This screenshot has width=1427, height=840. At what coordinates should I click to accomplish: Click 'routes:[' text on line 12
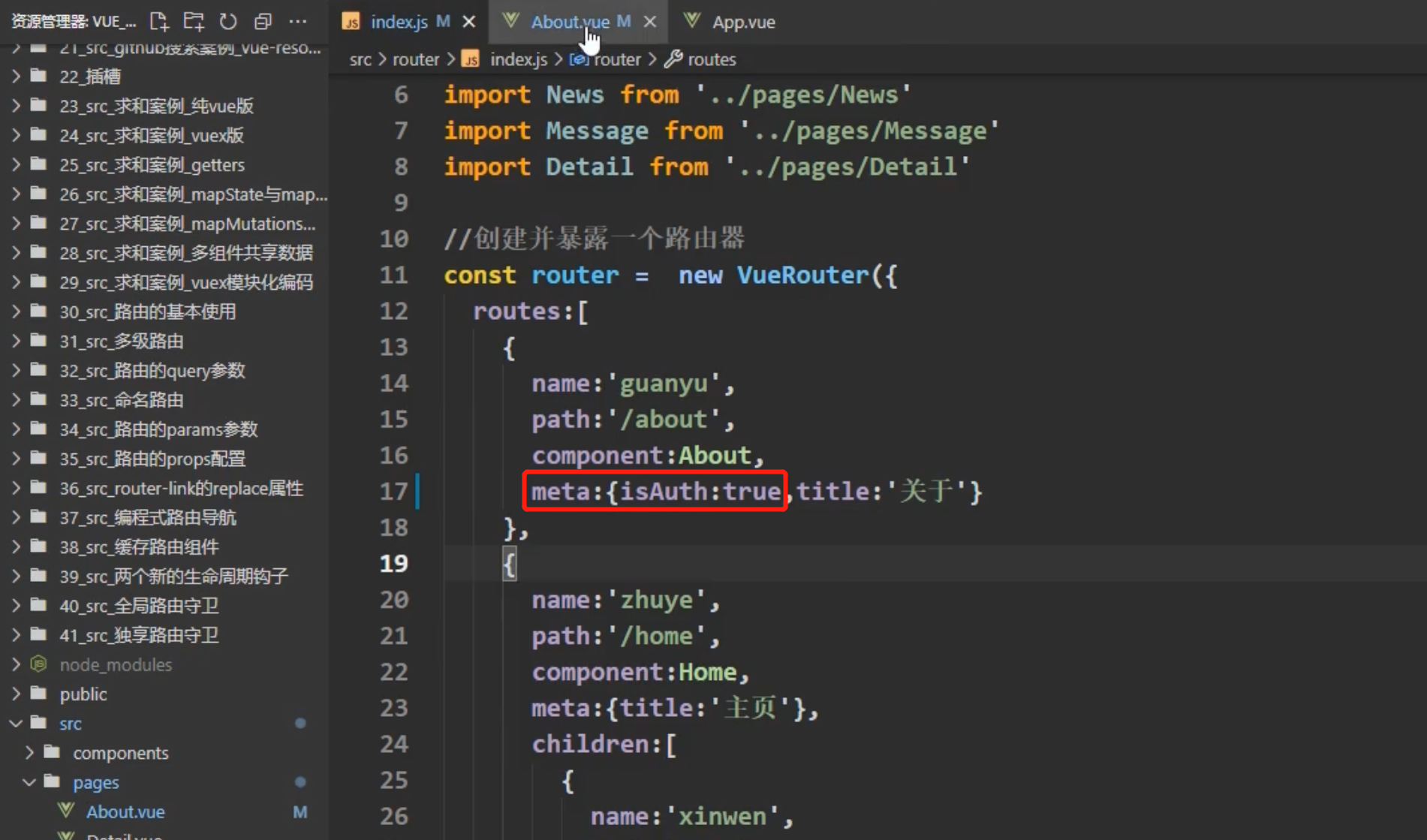point(531,312)
